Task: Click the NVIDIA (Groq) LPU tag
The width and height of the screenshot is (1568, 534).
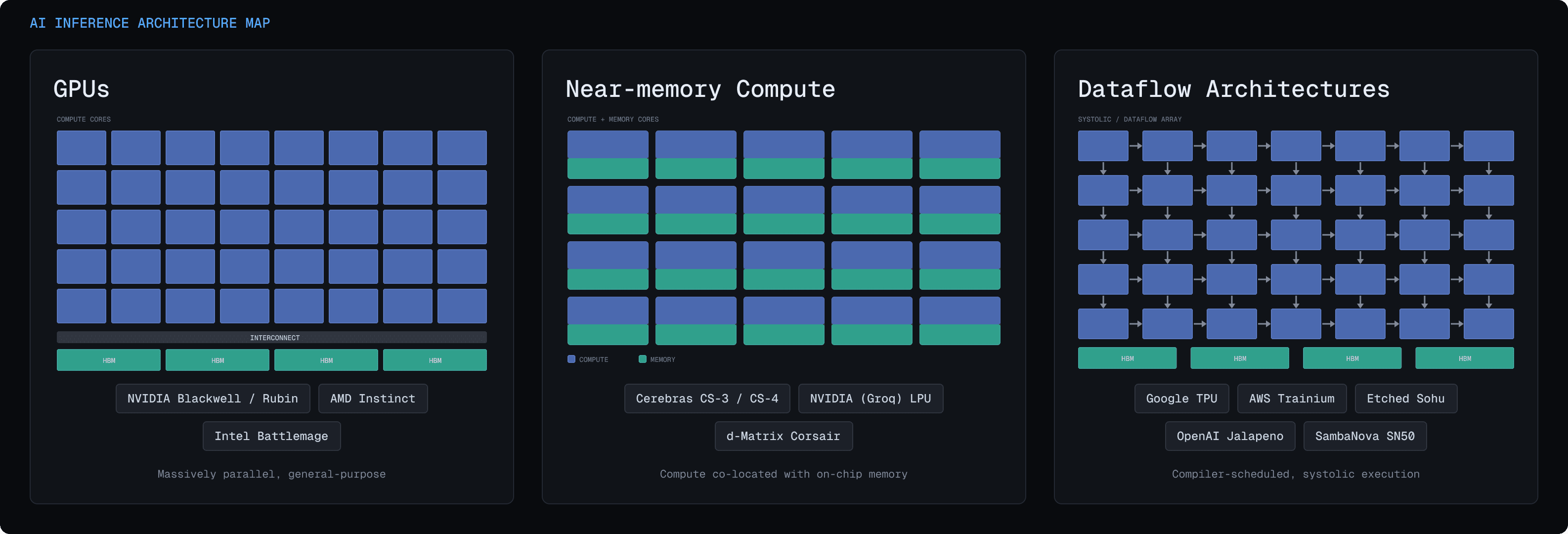Action: pyautogui.click(x=871, y=398)
